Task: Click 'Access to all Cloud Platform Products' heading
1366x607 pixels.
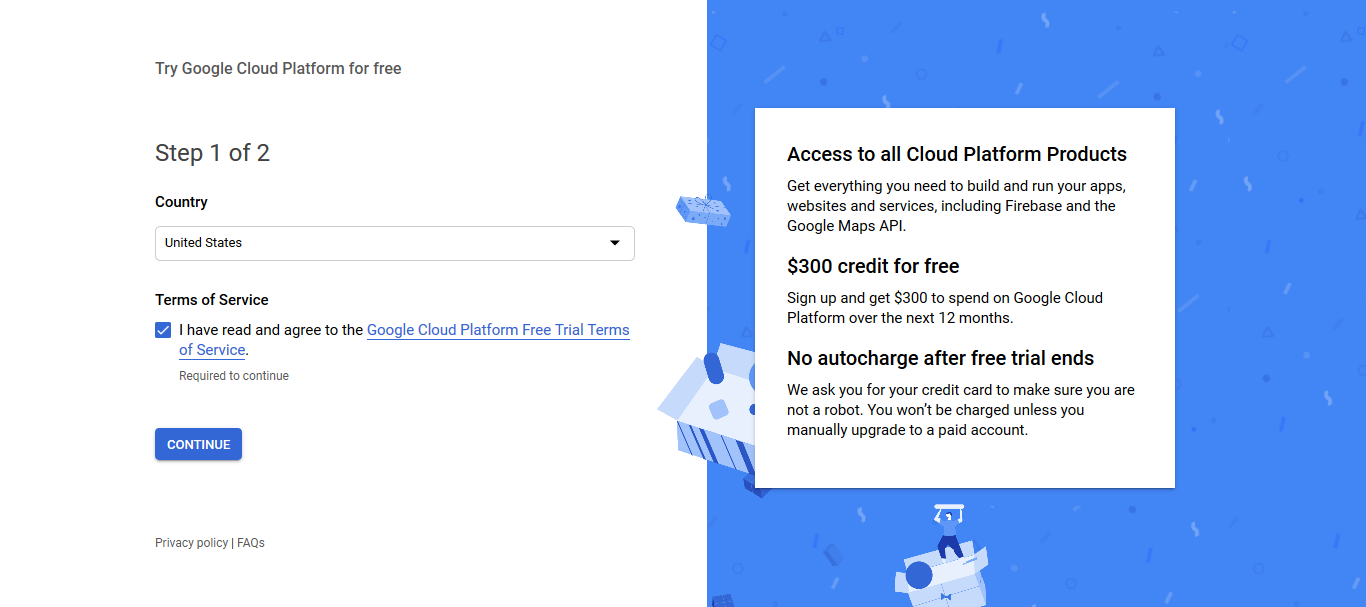Action: click(x=957, y=154)
